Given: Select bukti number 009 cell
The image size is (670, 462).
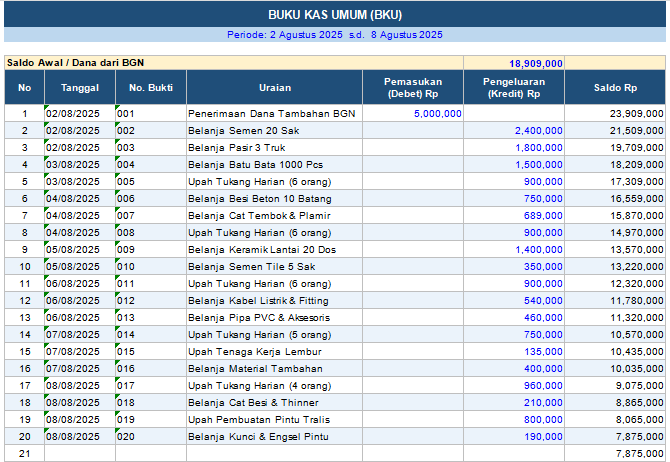Looking at the screenshot, I should tap(151, 249).
